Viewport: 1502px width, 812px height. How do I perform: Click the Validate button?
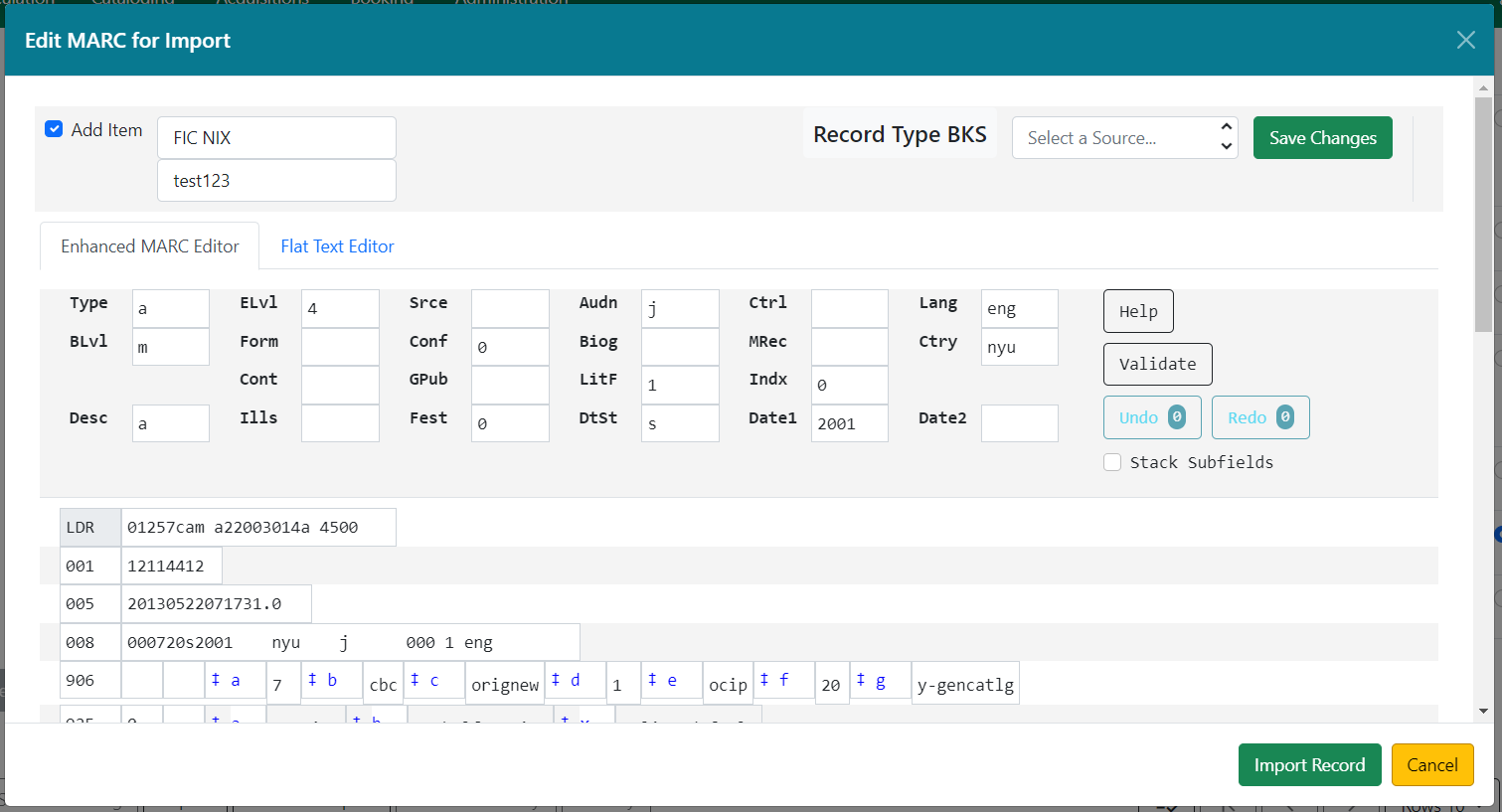click(1157, 364)
